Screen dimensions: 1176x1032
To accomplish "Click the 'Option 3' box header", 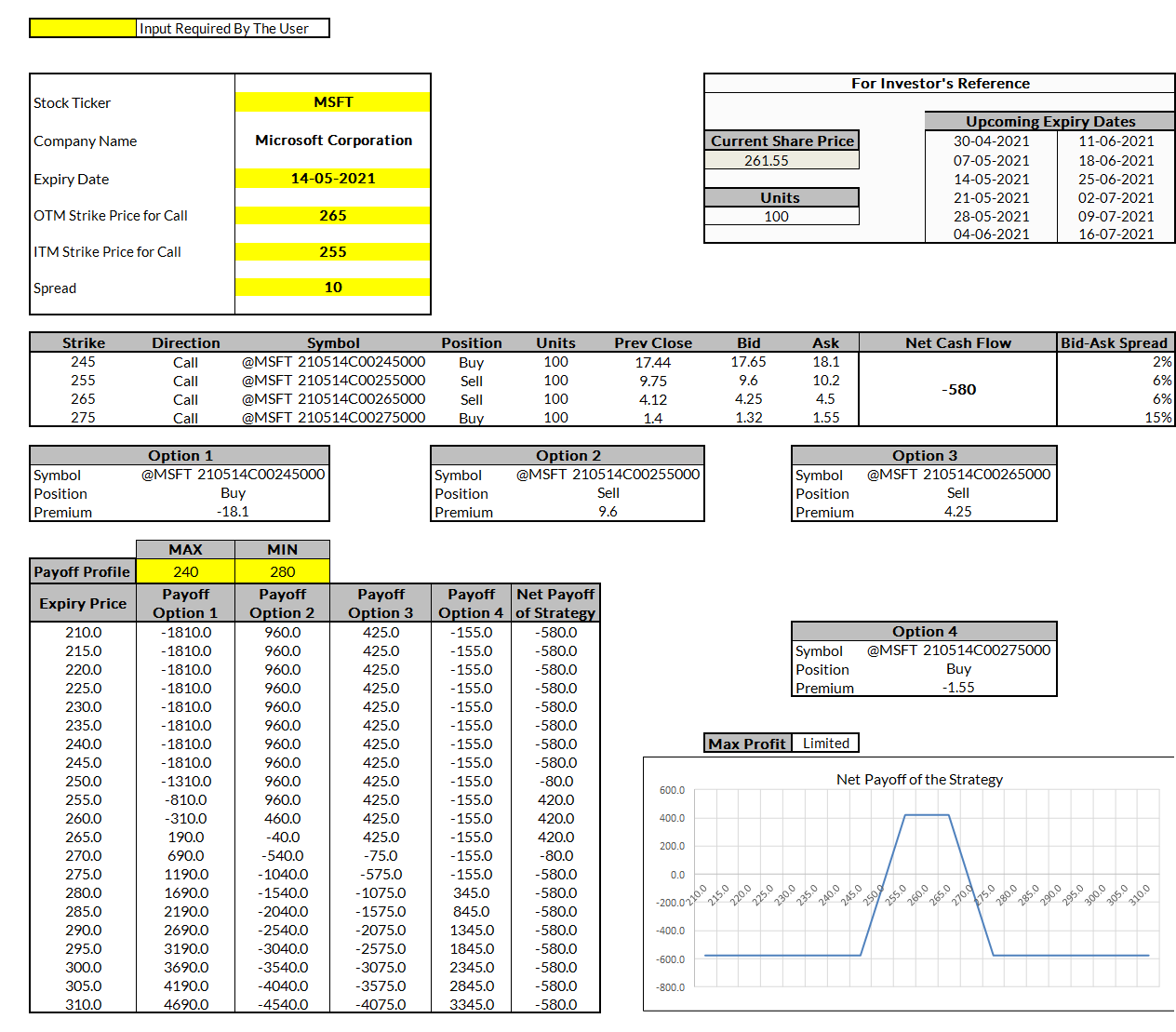I will coord(925,456).
